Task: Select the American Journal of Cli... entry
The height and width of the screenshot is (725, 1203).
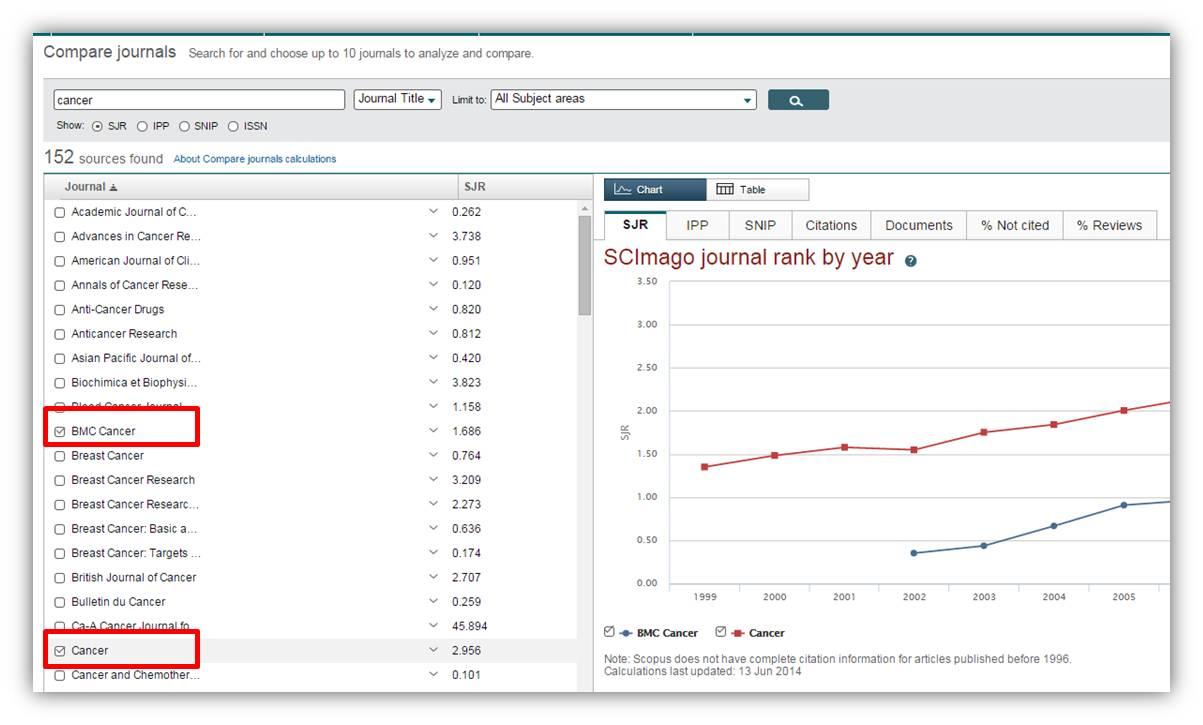Action: [x=136, y=261]
